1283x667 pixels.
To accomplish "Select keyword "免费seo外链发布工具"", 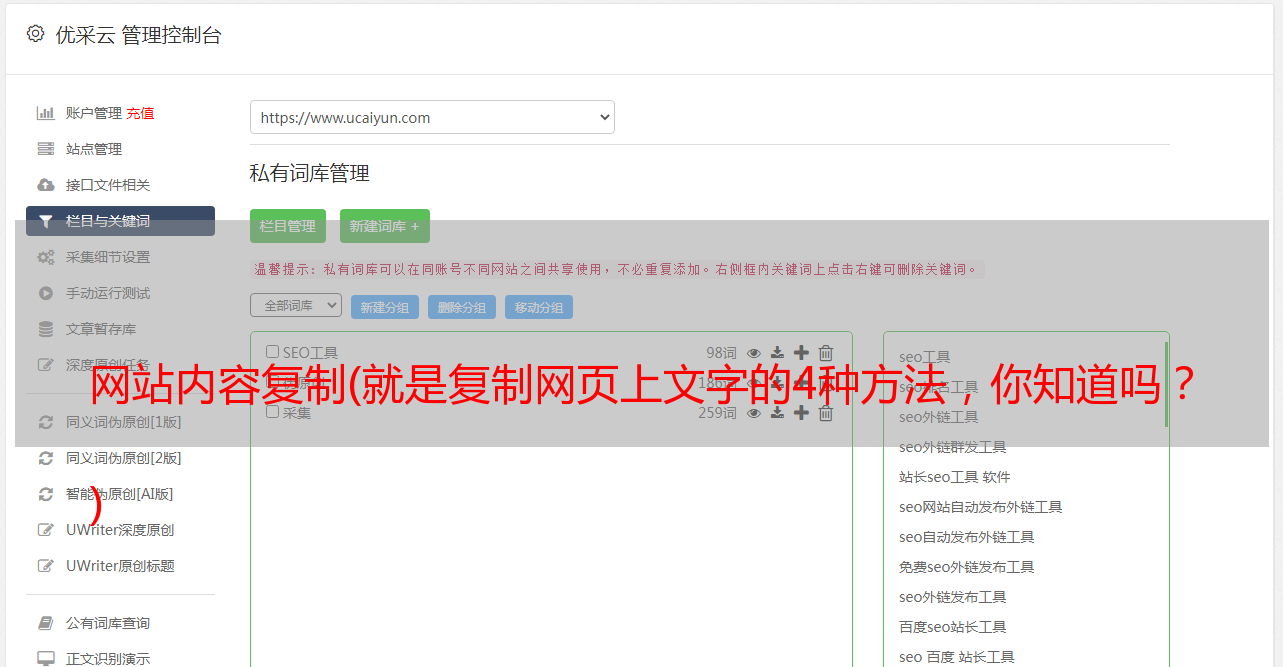I will coord(967,567).
